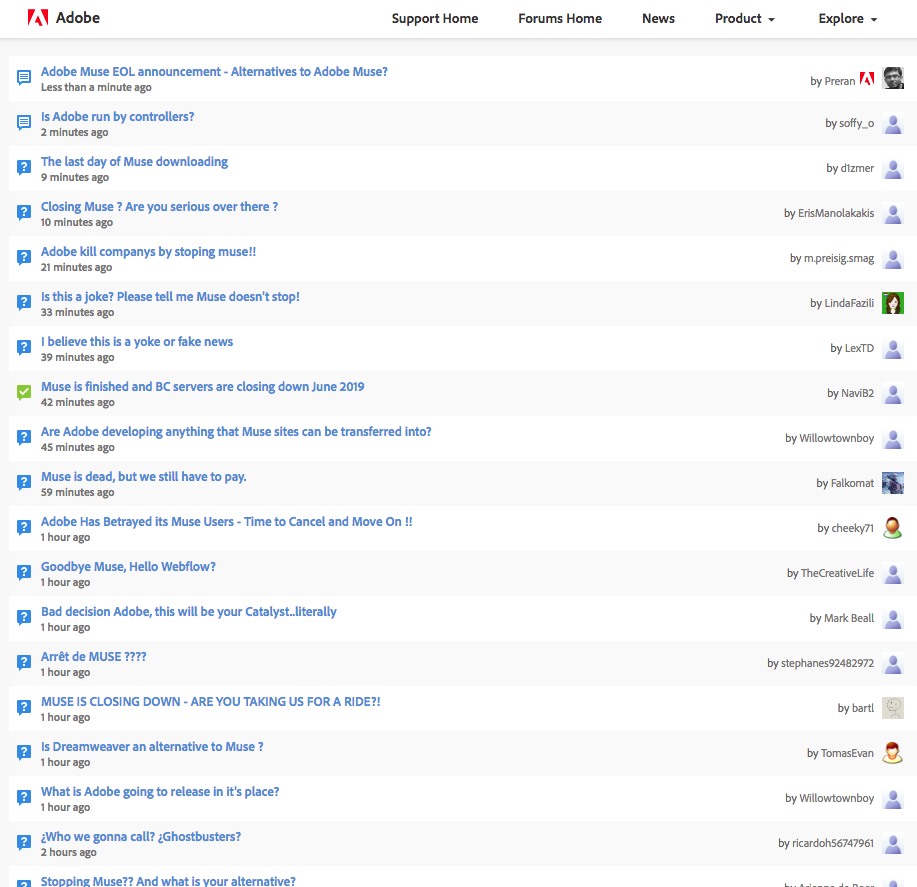Click Preran's profile avatar
This screenshot has height=887, width=917.
click(893, 78)
